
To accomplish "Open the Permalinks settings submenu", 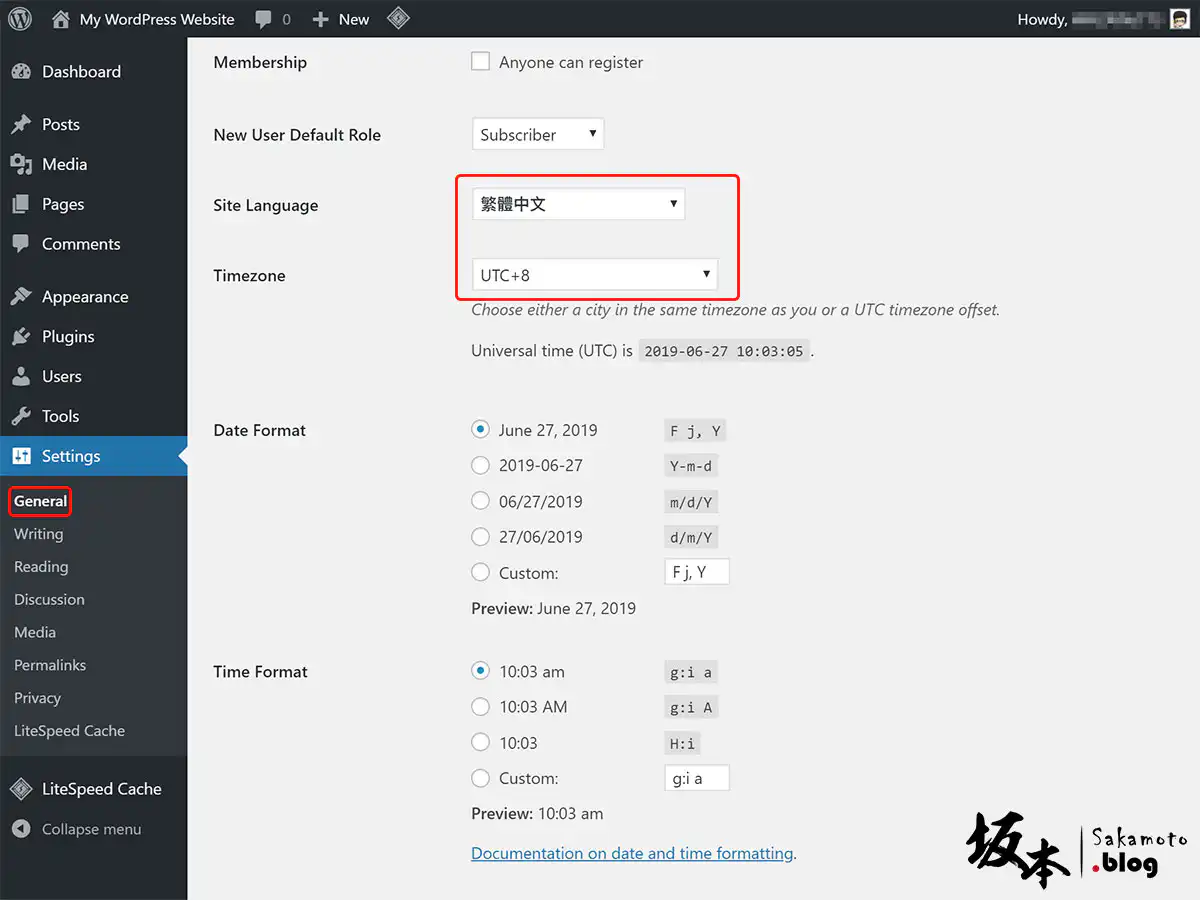I will click(50, 666).
